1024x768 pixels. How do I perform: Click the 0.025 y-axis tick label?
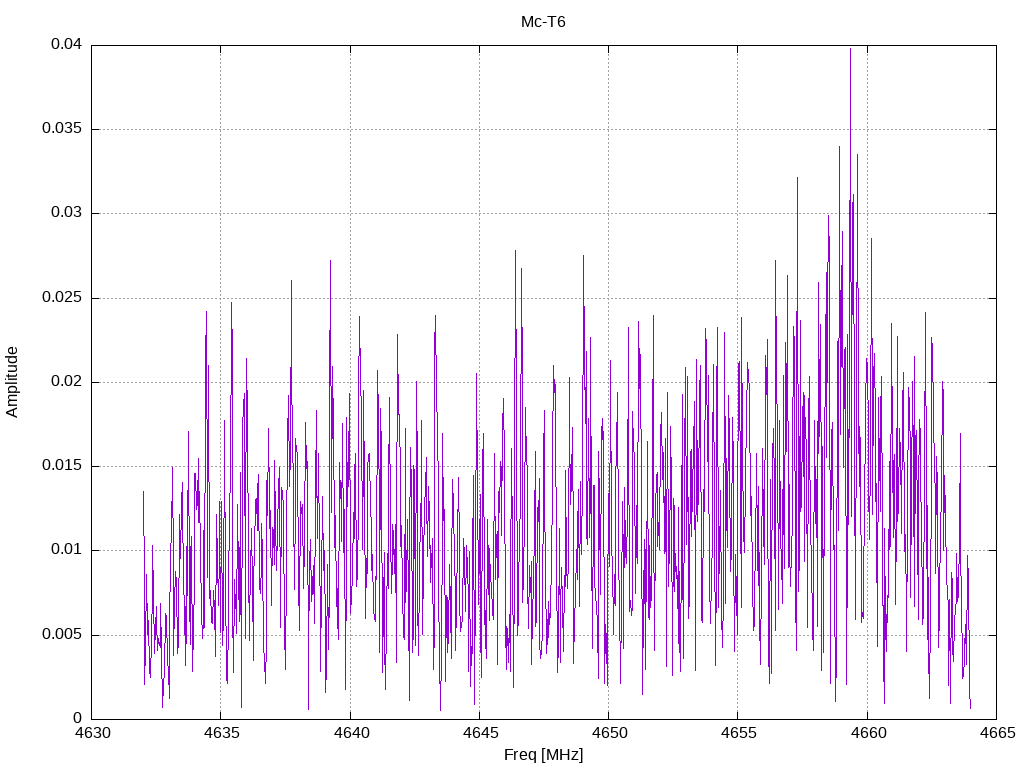tap(62, 298)
